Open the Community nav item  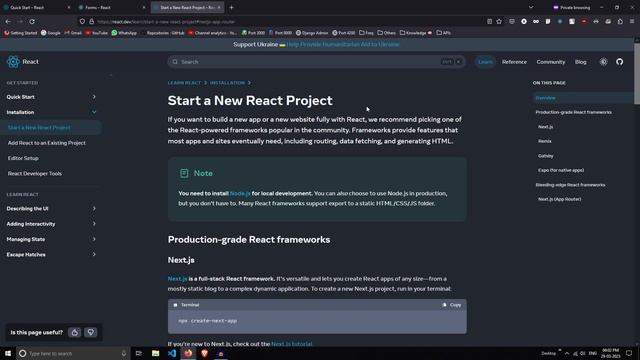[x=551, y=62]
